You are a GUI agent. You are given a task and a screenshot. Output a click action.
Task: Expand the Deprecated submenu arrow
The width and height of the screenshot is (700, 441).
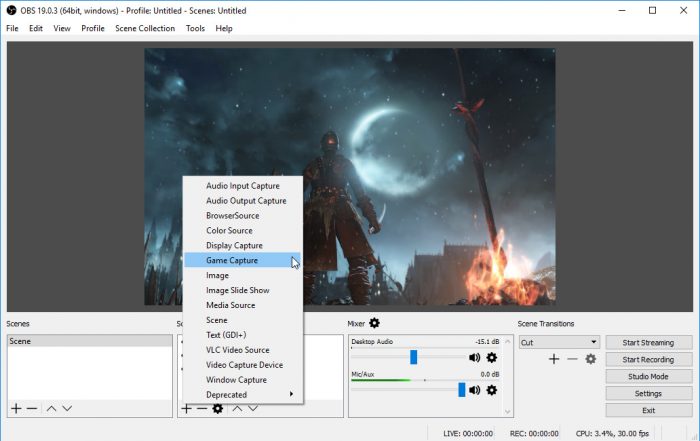(x=291, y=394)
